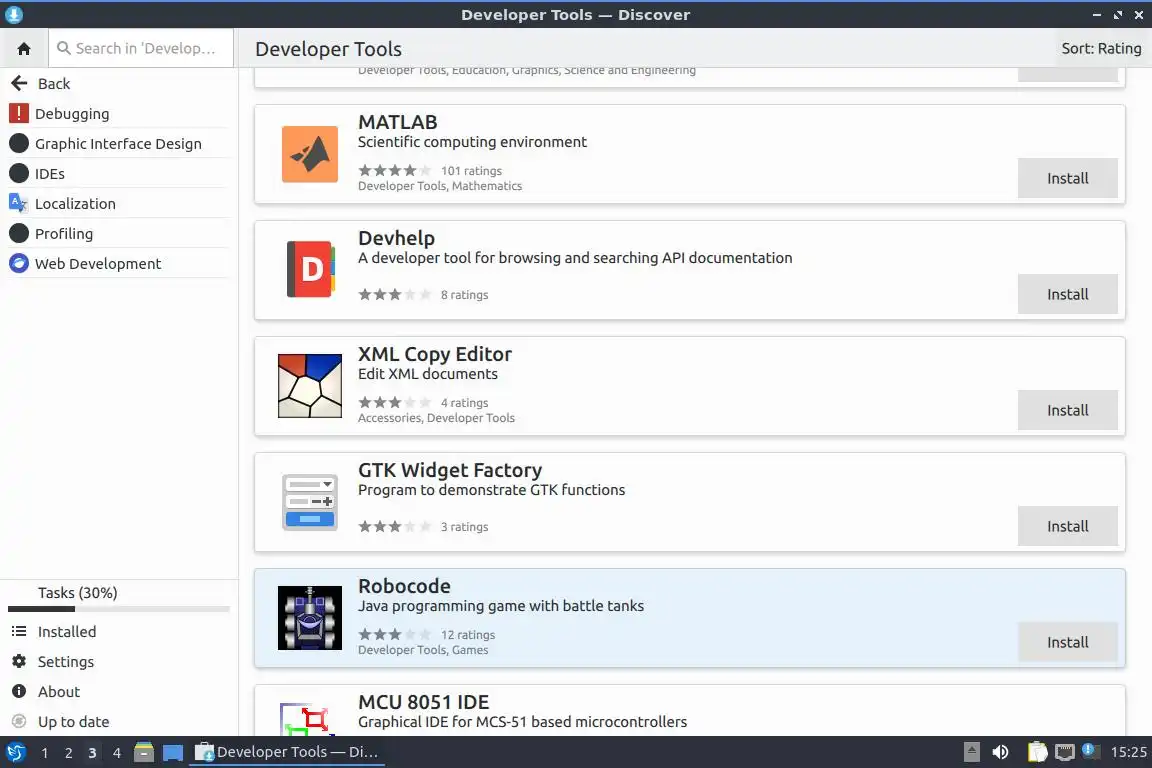1152x768 pixels.
Task: Open the Installed list icon
Action: click(19, 631)
